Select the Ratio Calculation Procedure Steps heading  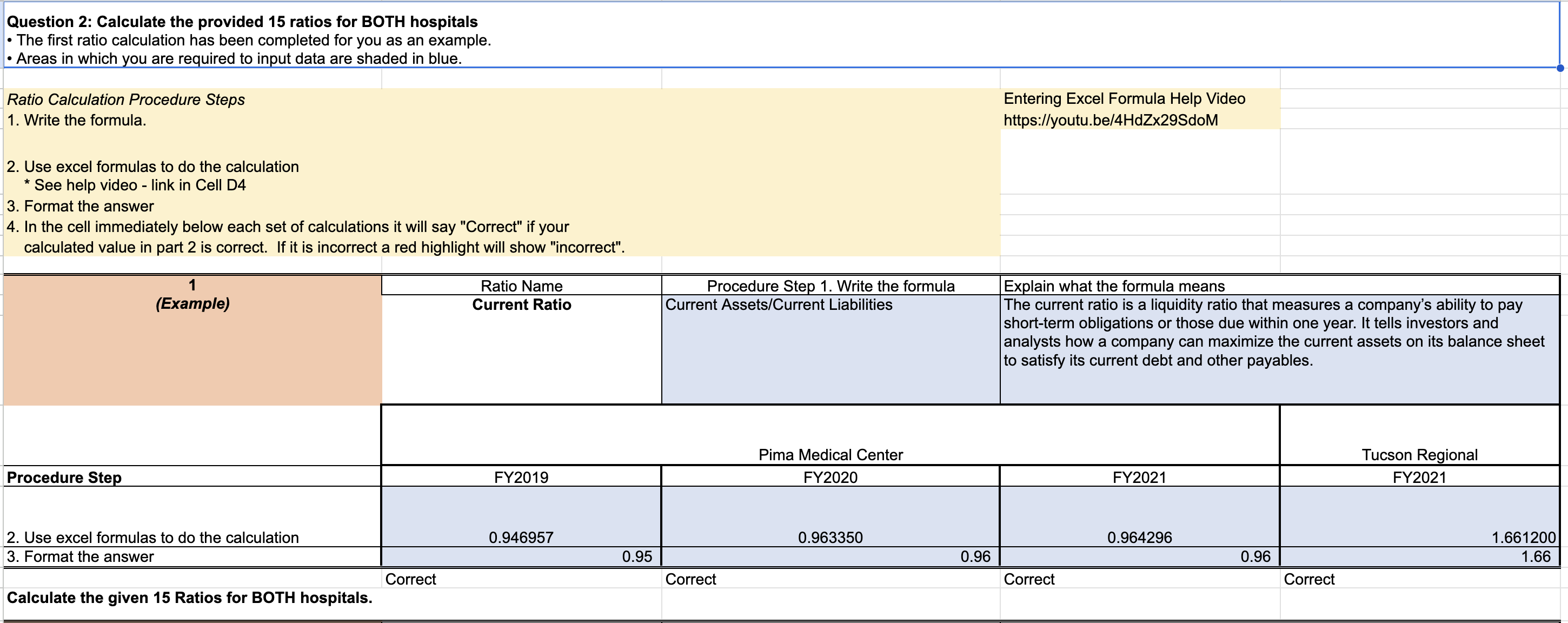(x=126, y=100)
